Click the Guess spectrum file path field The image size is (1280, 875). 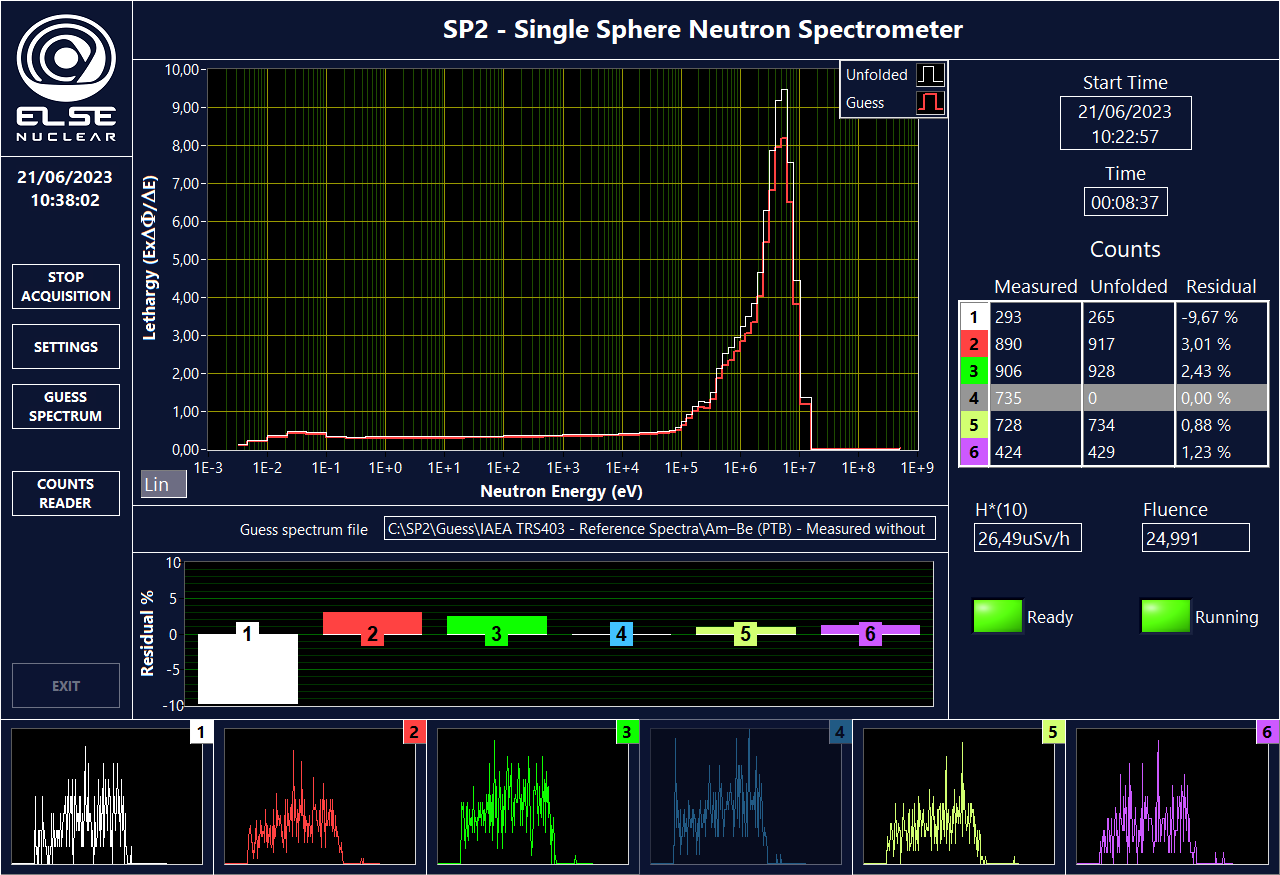tap(660, 529)
